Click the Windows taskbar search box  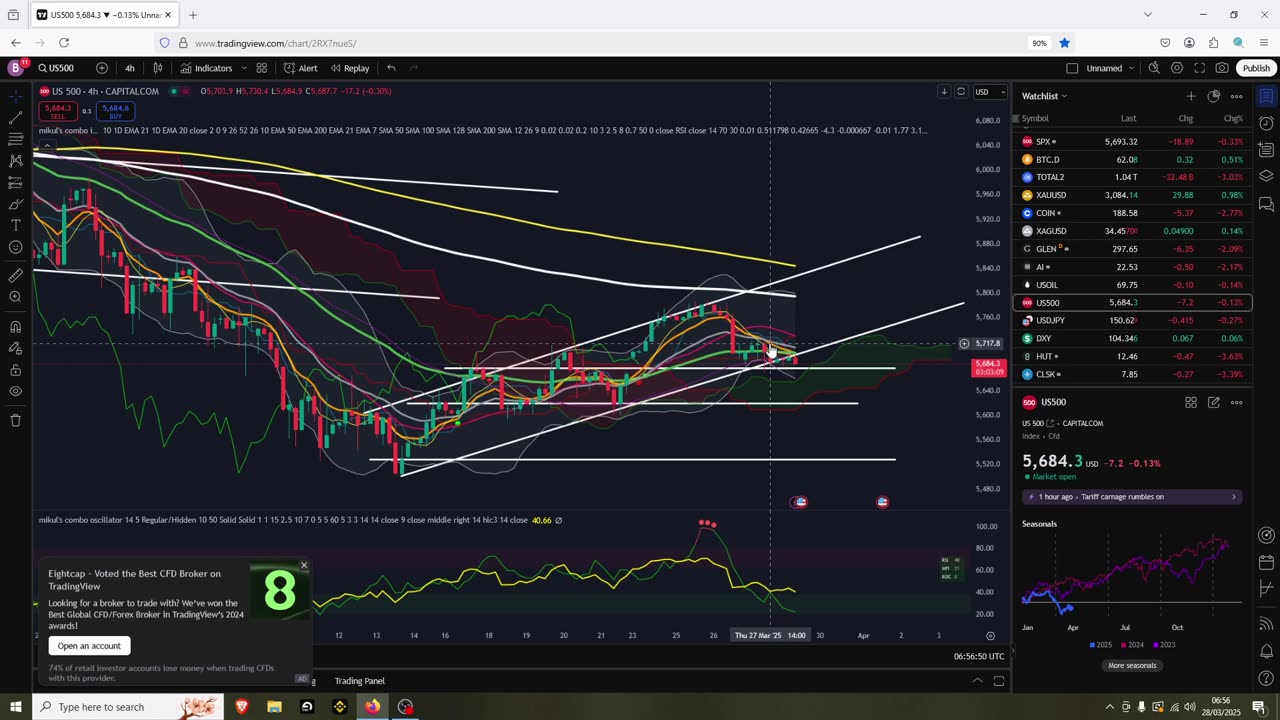pos(130,707)
